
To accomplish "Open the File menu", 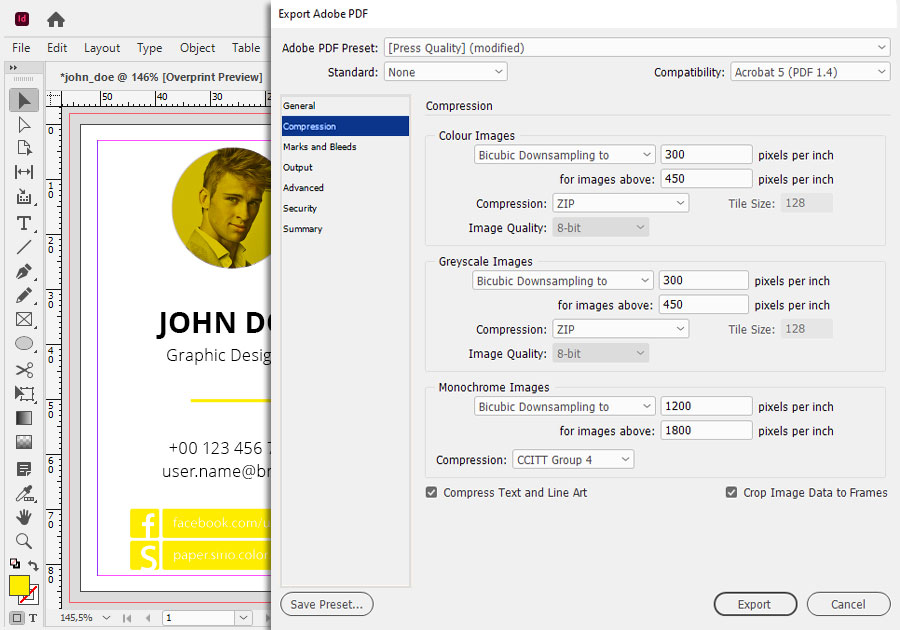I will [x=21, y=48].
